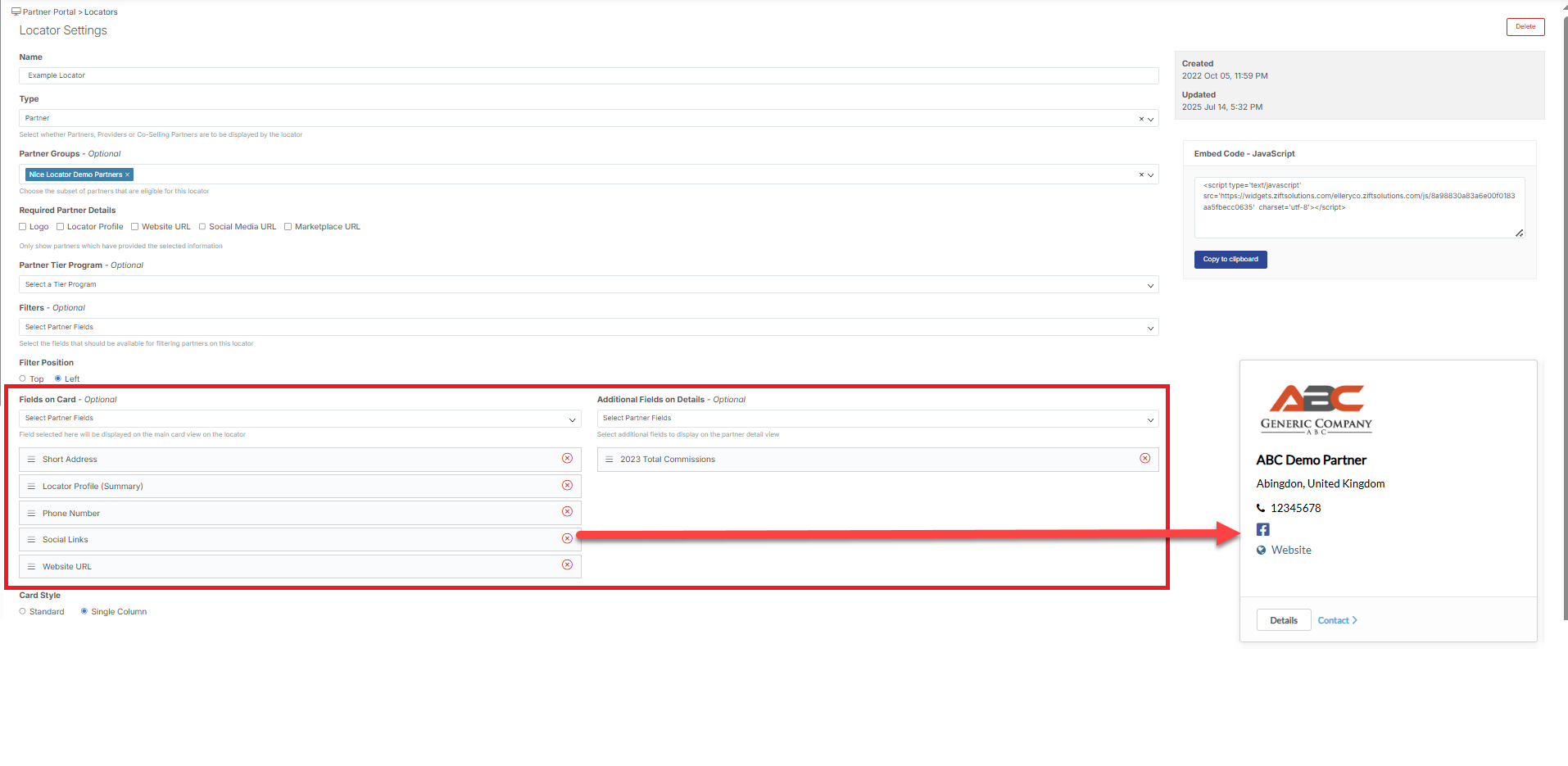
Task: Clear all Partner Groups with the x icon
Action: 1141,175
